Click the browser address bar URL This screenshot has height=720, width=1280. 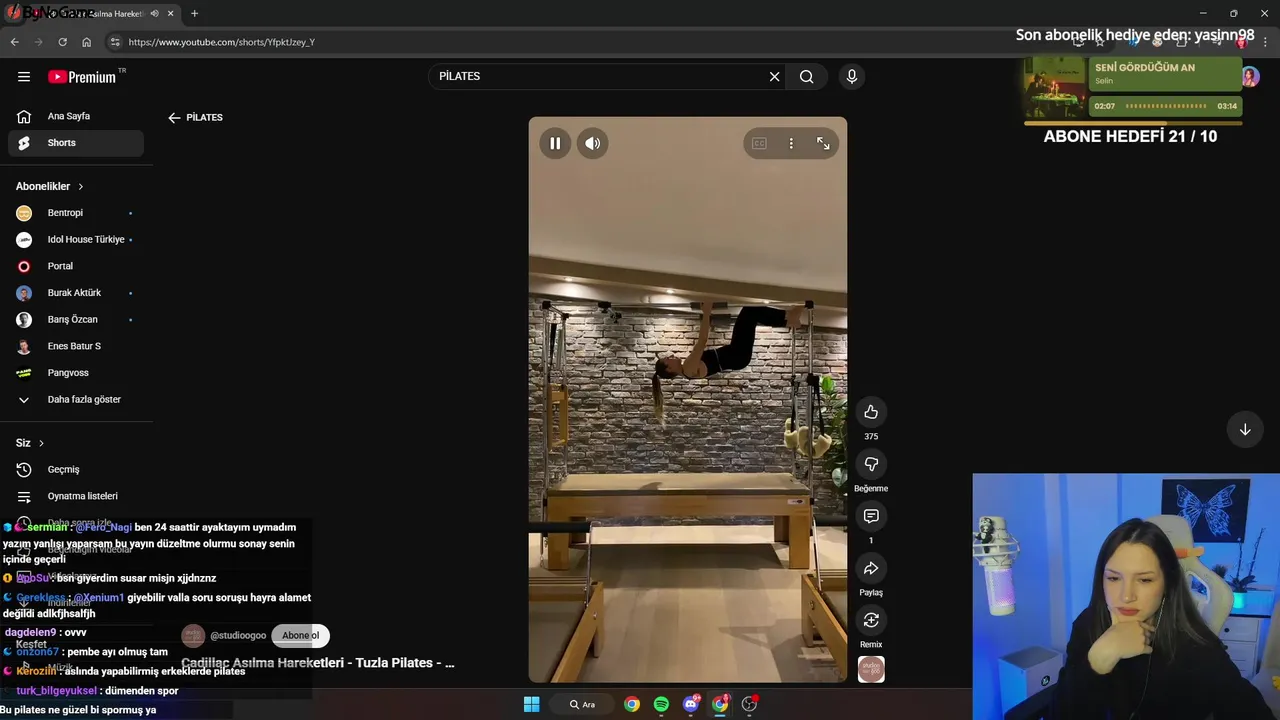click(222, 42)
